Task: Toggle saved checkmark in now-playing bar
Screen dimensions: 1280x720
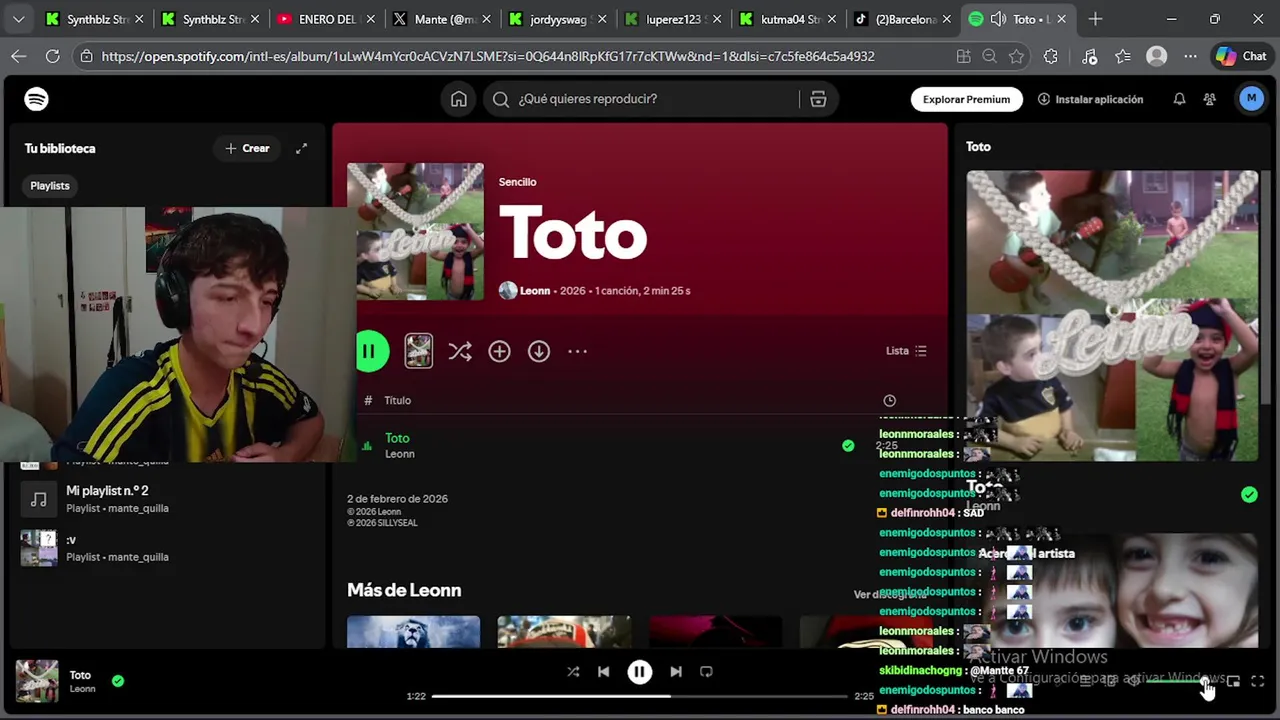Action: tap(118, 681)
